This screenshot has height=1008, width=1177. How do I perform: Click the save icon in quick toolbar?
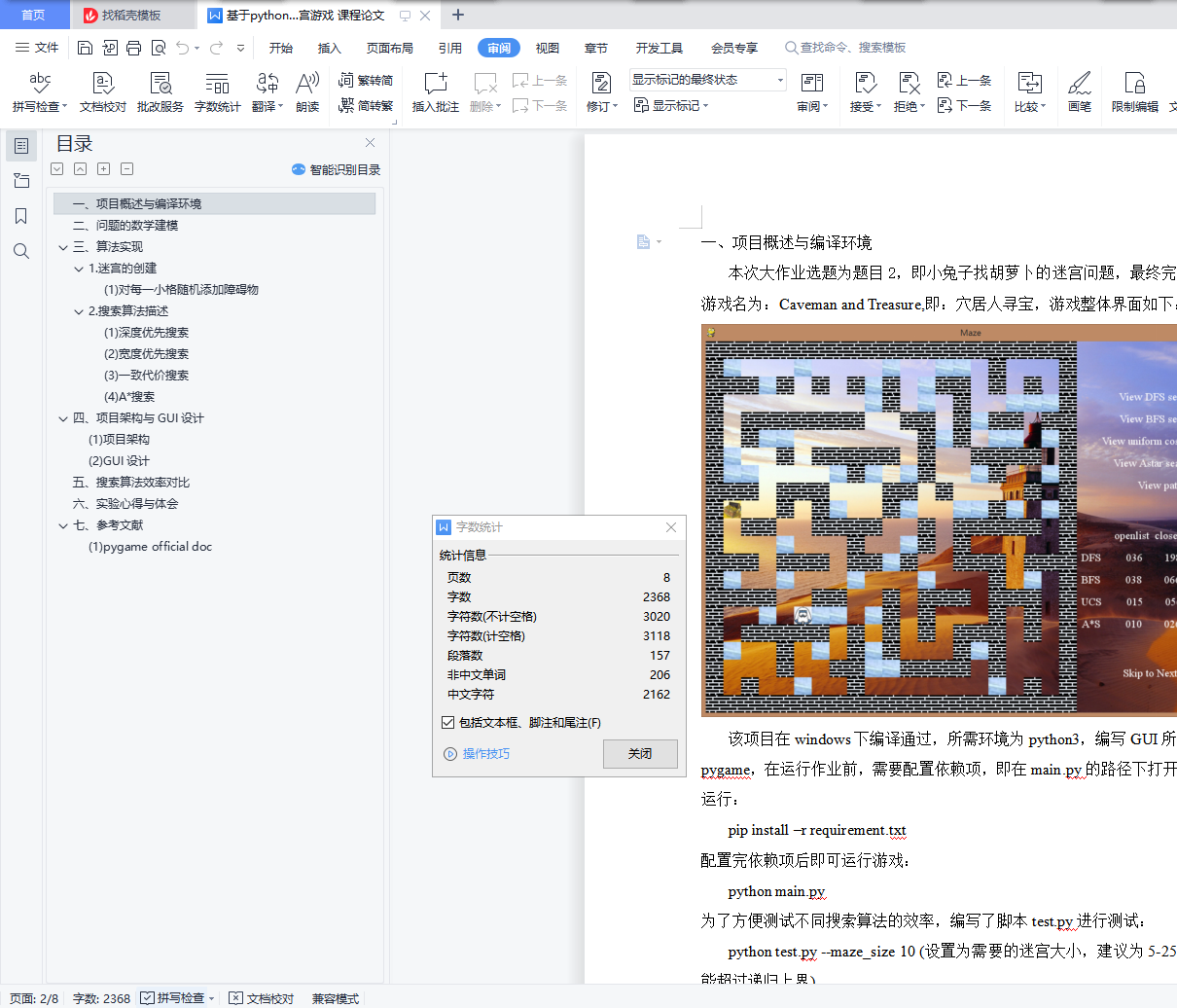tap(85, 48)
